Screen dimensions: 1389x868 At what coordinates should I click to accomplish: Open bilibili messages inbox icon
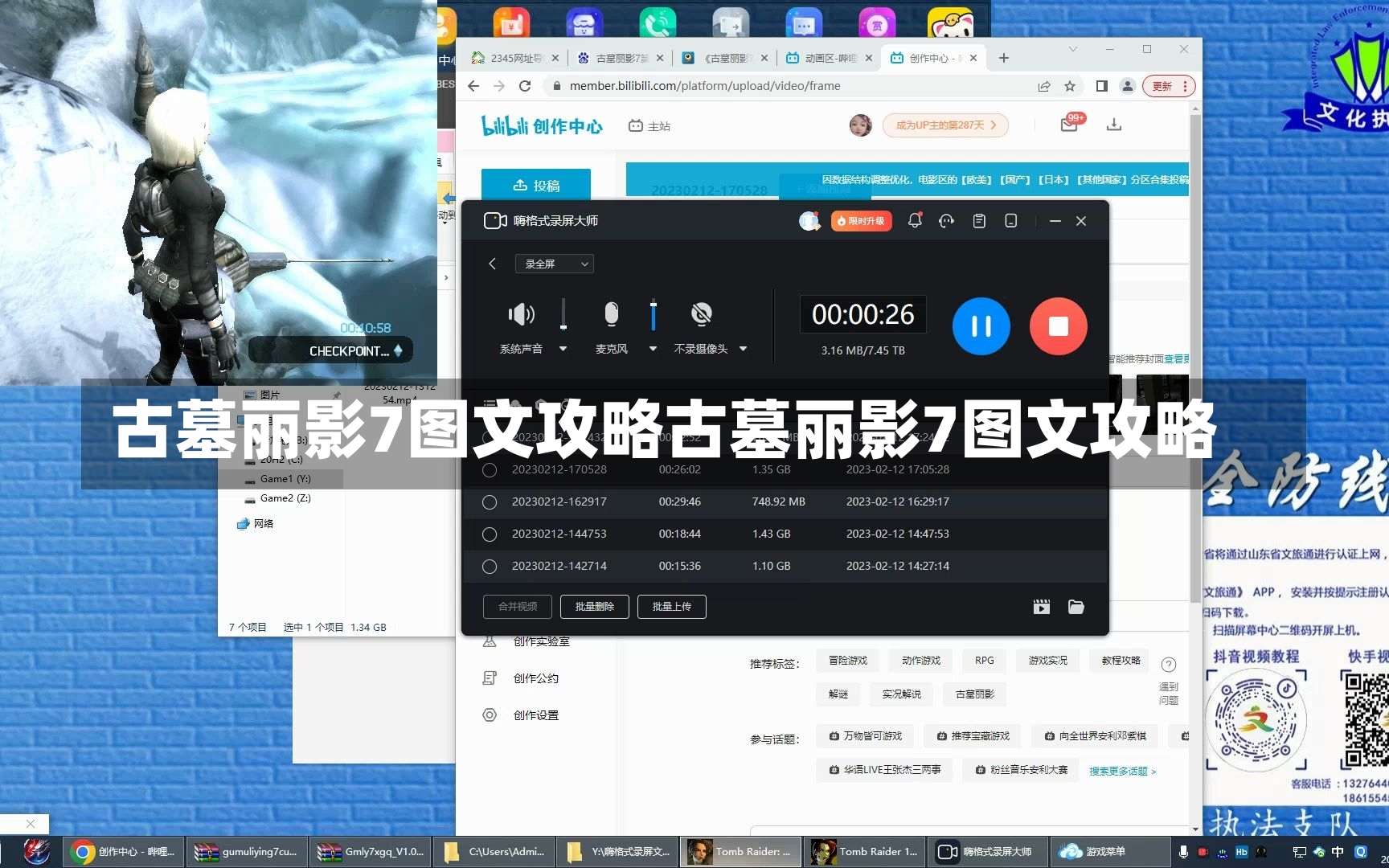point(1069,125)
